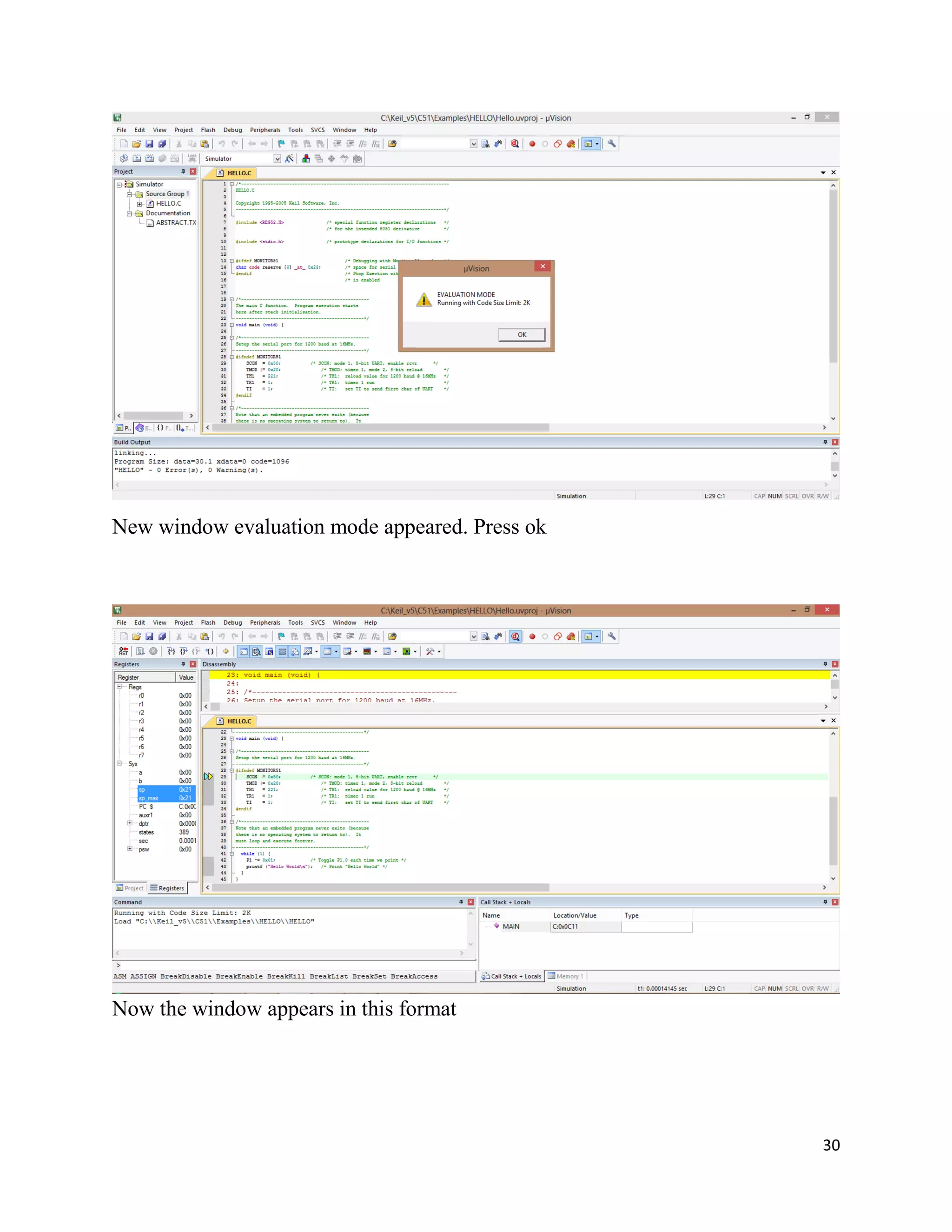Image resolution: width=952 pixels, height=1232 pixels.
Task: Open the Debug menu in the upper window
Action: (232, 130)
